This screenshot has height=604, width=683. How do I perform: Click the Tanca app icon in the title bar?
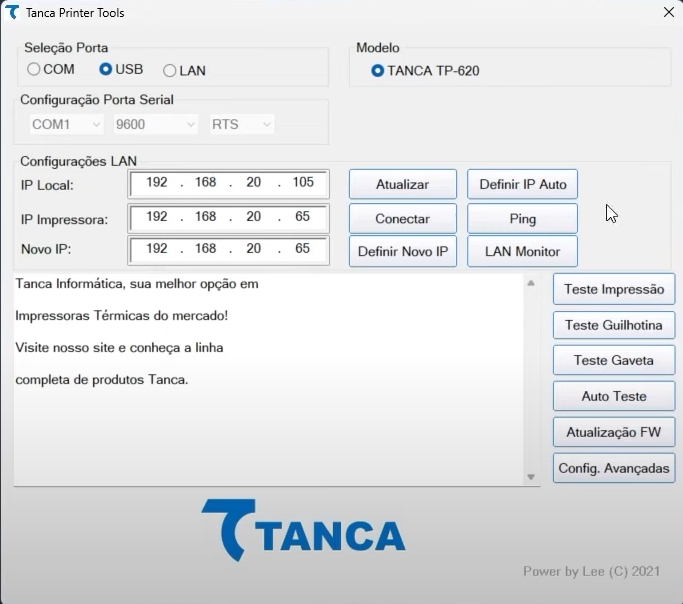pyautogui.click(x=12, y=12)
